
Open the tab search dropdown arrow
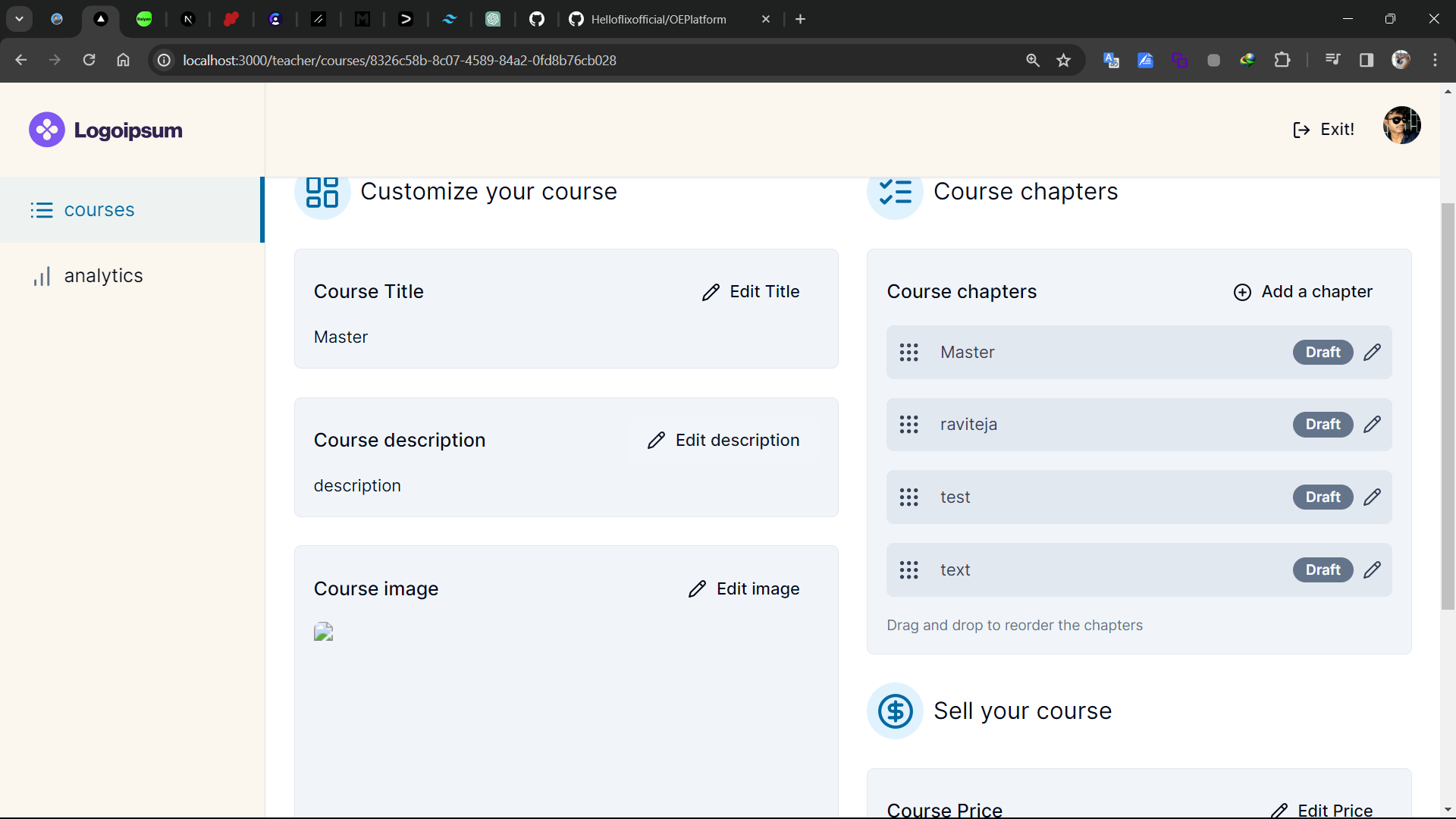[x=19, y=19]
